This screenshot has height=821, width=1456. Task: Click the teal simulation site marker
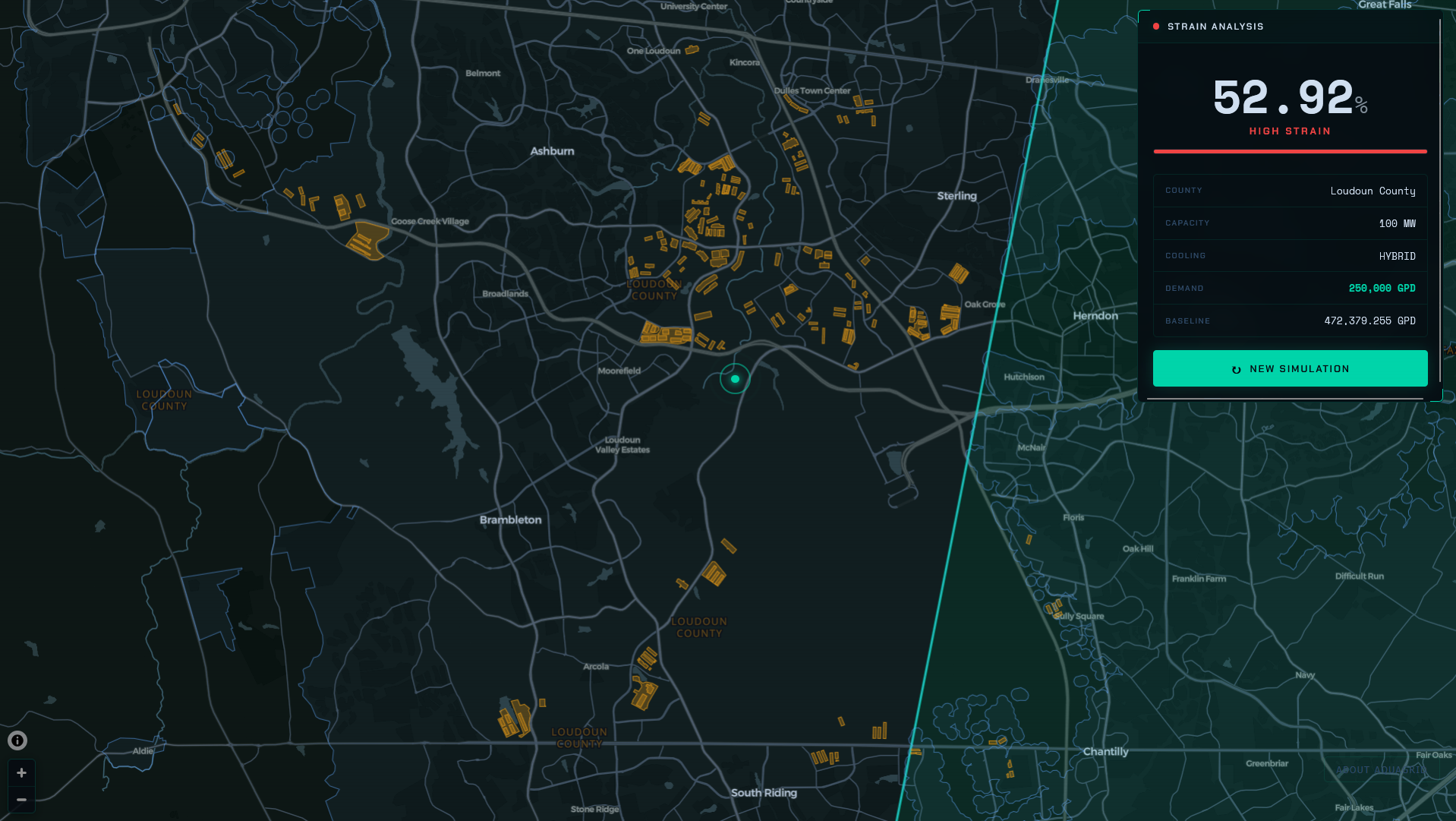[x=735, y=379]
